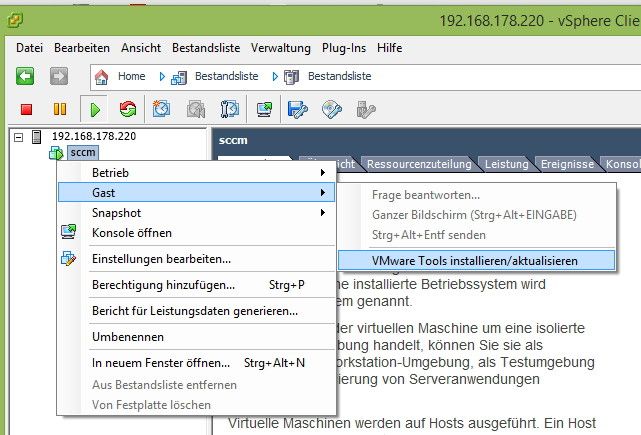Click the CD/DVD drive connect icon

point(332,110)
